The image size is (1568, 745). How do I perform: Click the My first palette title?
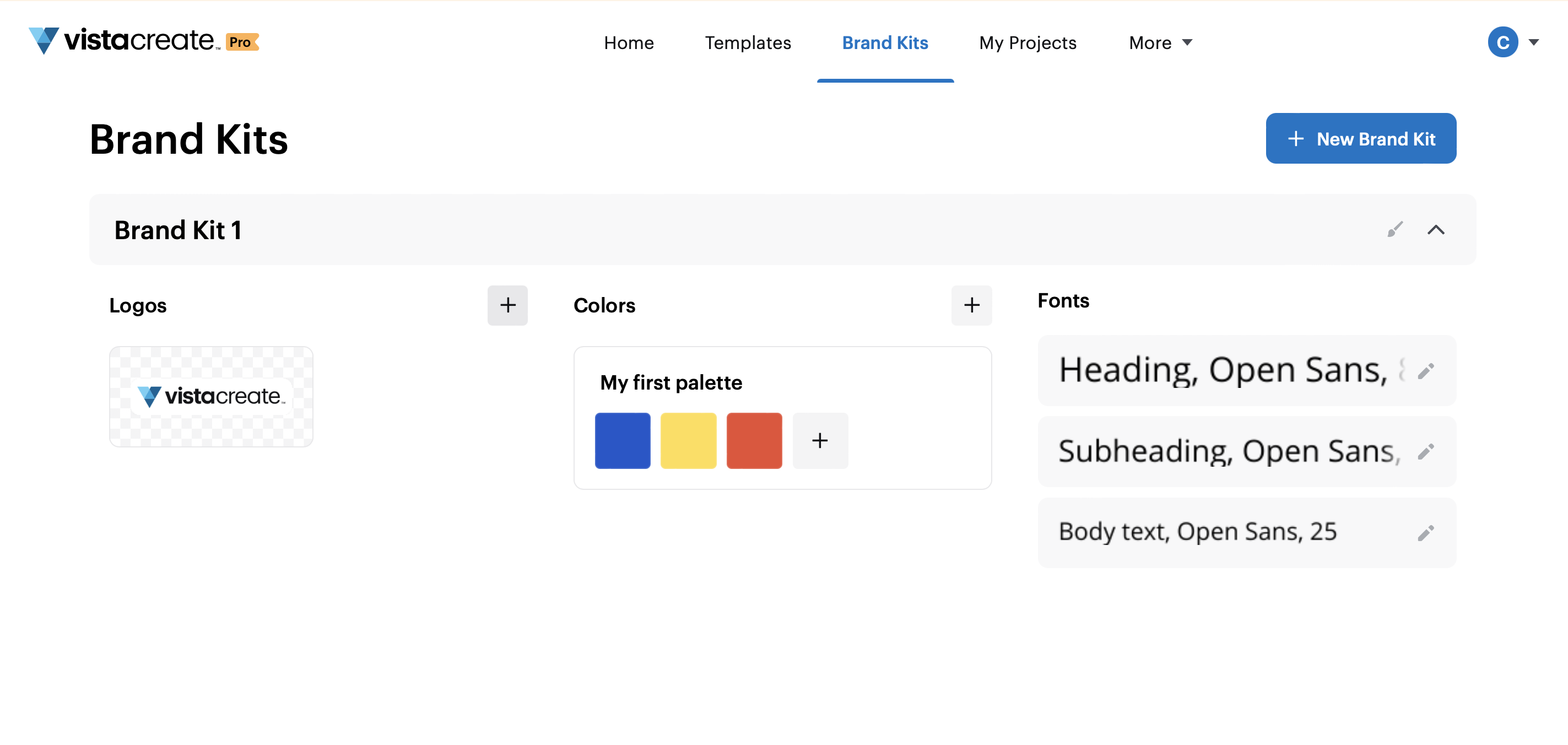[x=671, y=382]
